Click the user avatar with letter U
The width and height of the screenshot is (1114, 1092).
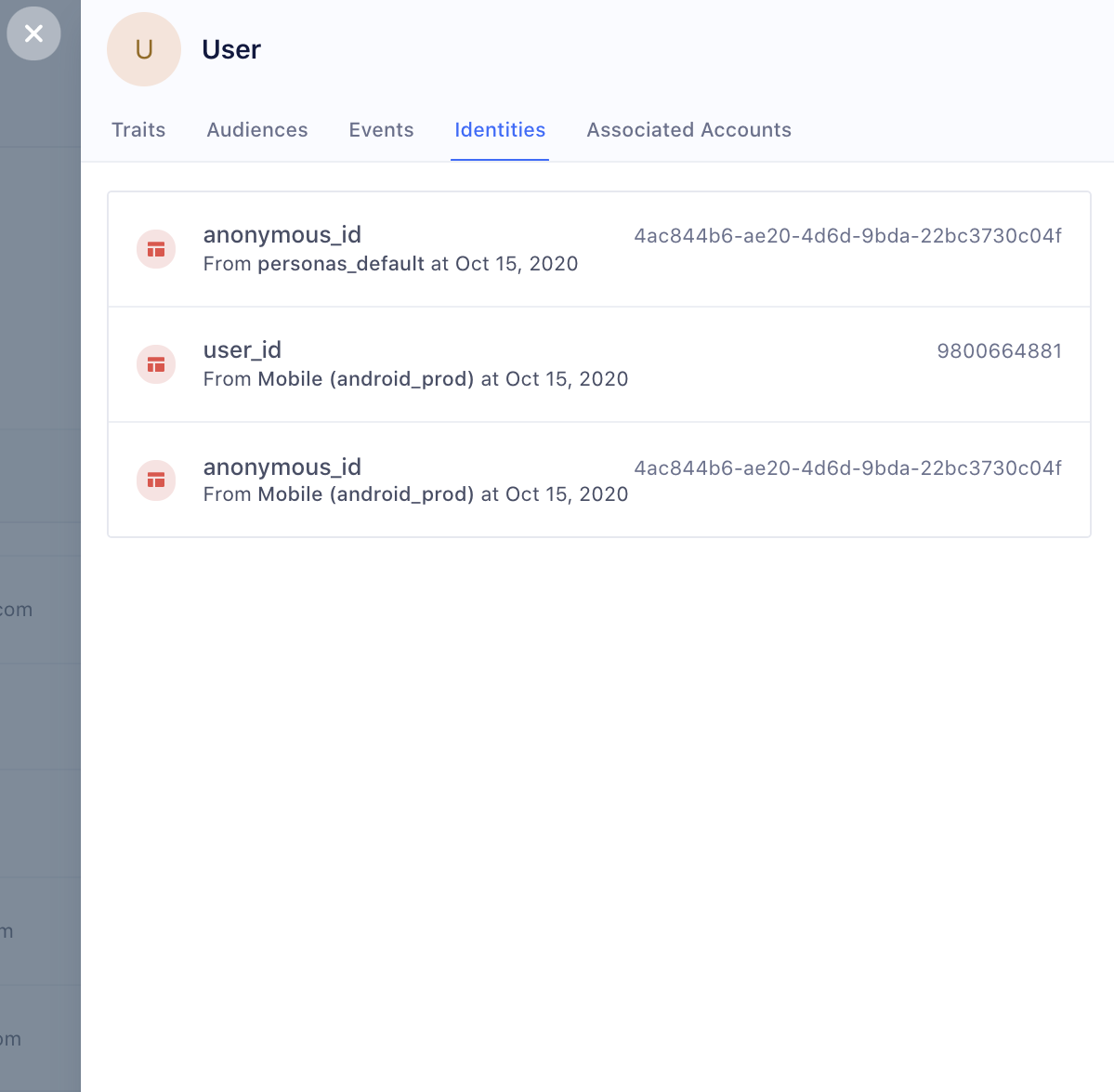click(x=144, y=50)
